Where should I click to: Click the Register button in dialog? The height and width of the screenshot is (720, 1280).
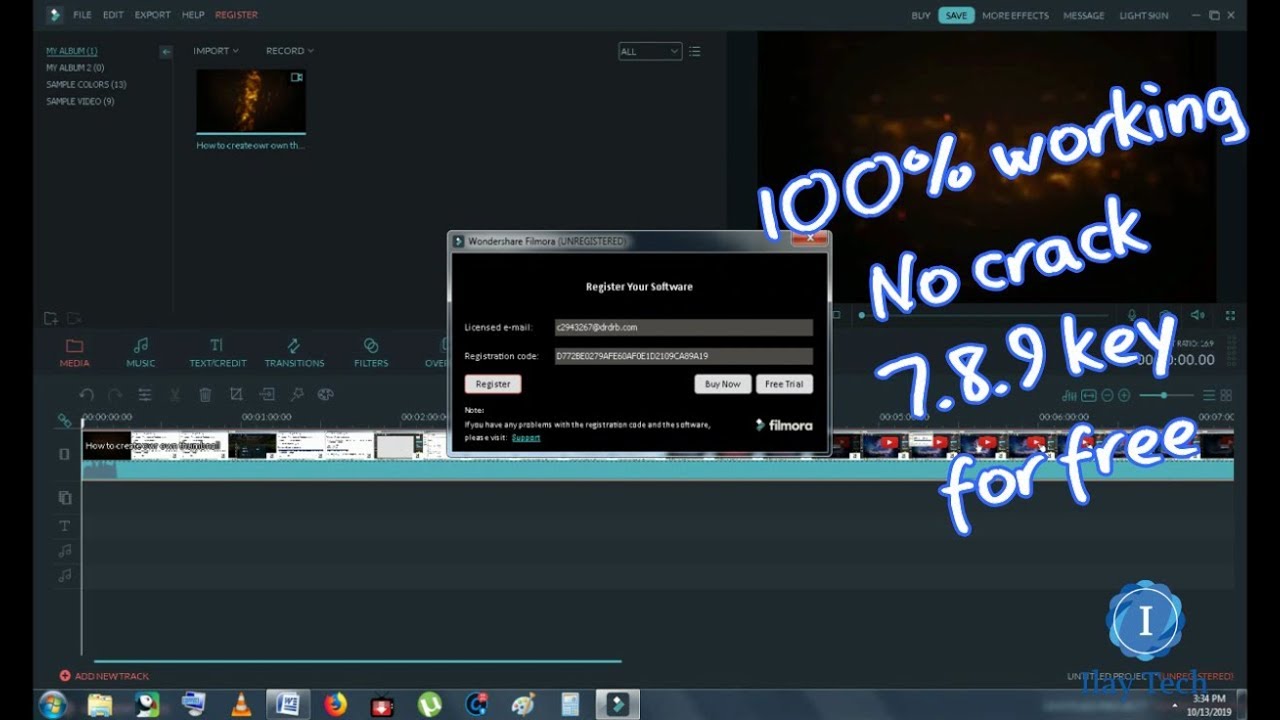493,384
